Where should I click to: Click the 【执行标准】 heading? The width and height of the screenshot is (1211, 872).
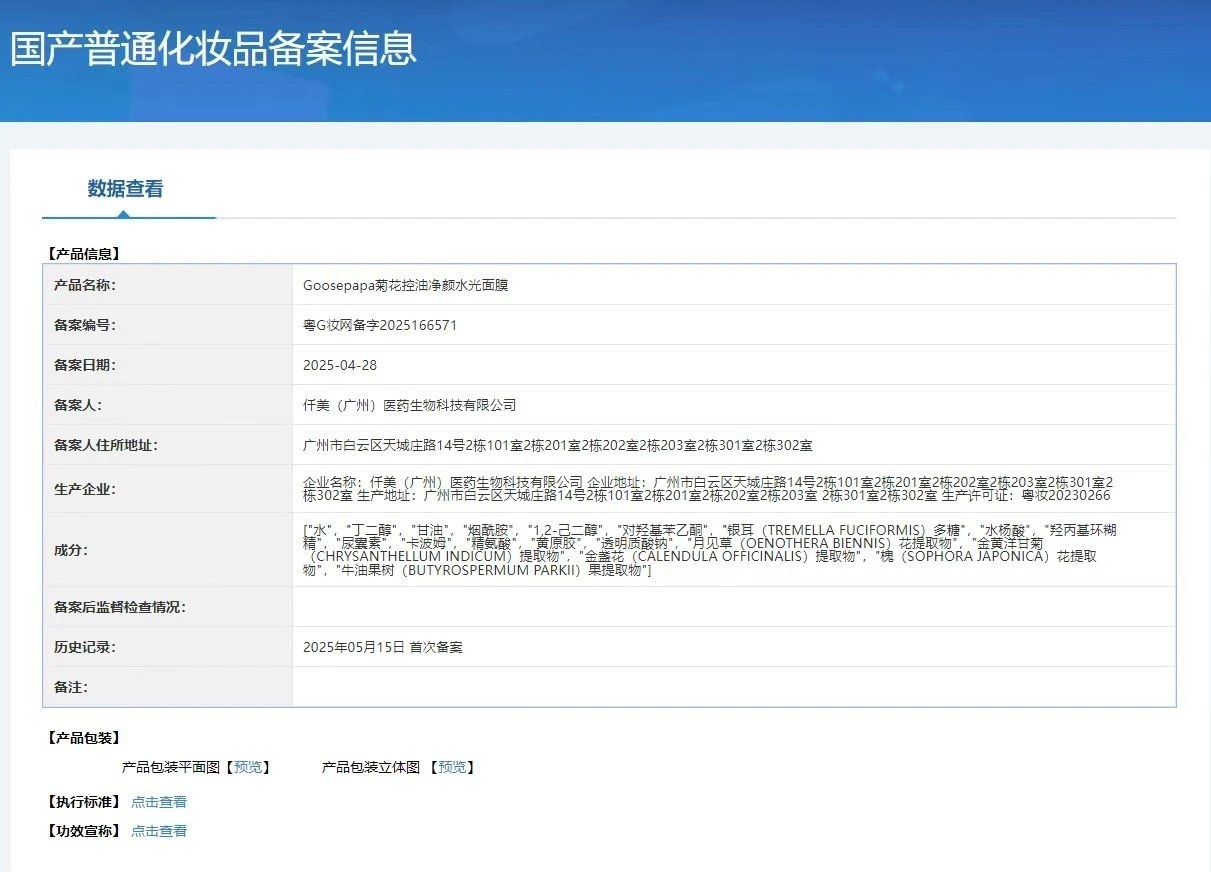click(84, 802)
